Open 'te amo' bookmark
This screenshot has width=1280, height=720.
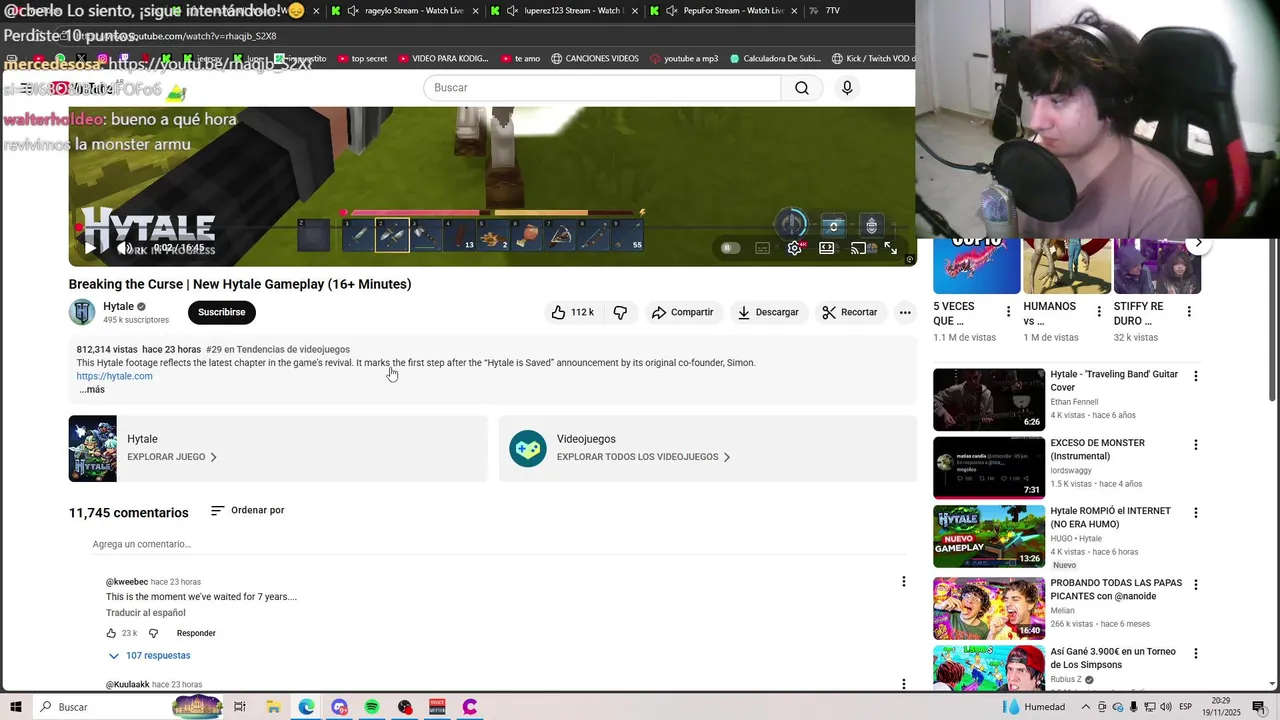(520, 58)
